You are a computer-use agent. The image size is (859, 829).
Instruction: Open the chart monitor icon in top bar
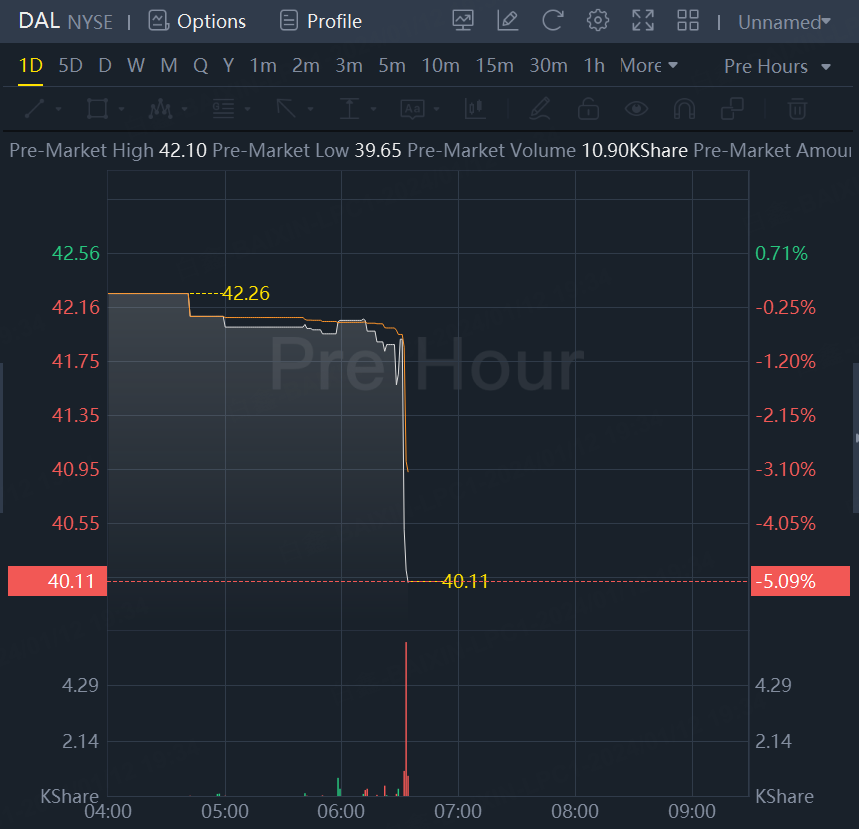click(x=463, y=21)
